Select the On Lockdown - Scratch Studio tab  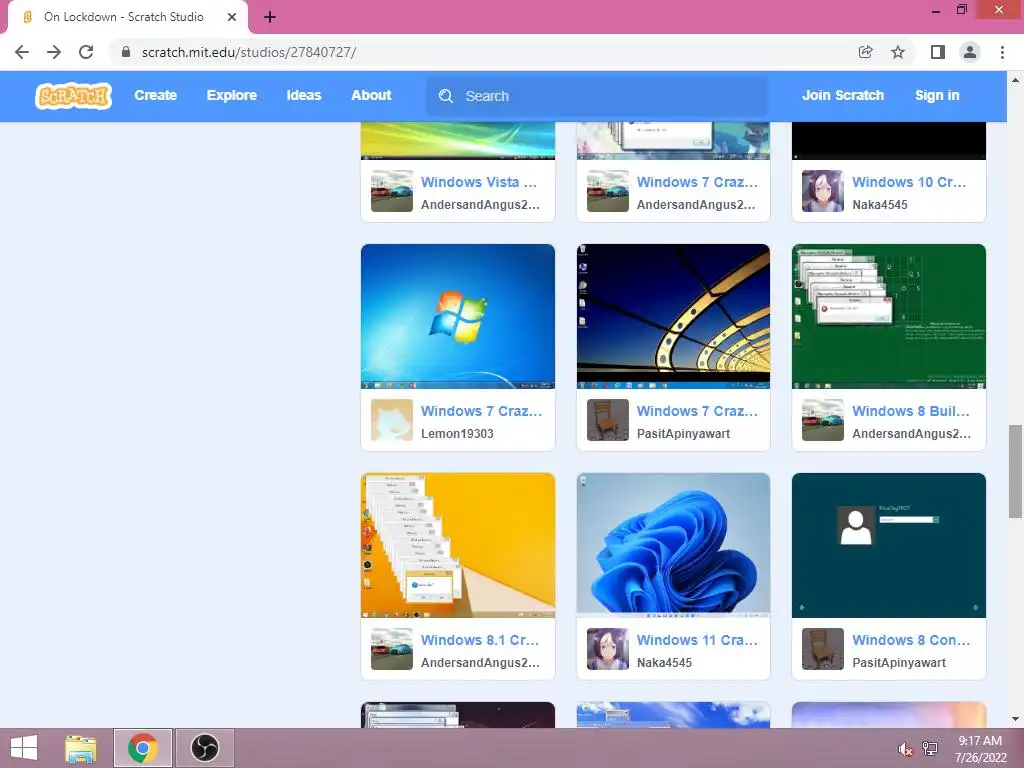(124, 17)
